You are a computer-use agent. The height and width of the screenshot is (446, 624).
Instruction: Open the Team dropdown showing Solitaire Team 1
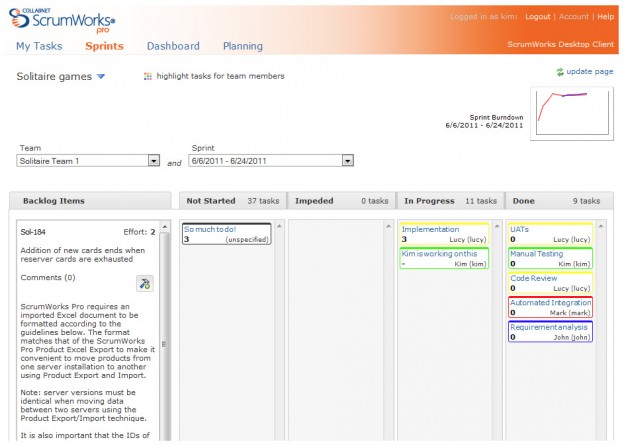pos(89,160)
